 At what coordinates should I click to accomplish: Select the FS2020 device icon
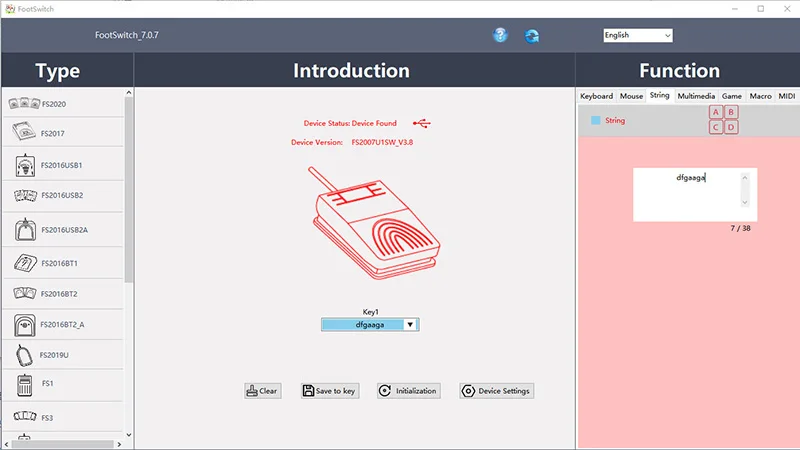point(24,104)
